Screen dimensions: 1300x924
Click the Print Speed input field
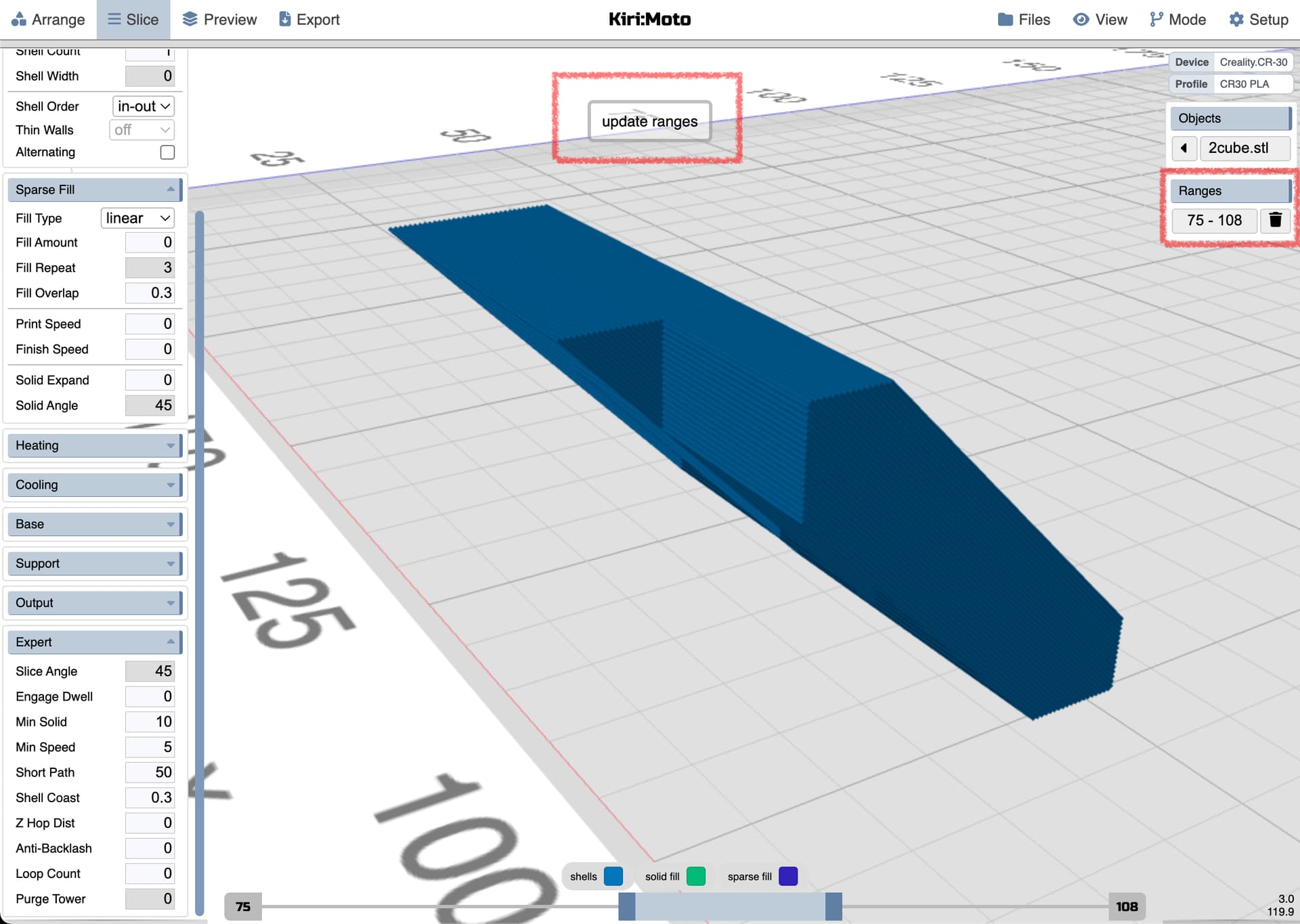pos(150,324)
